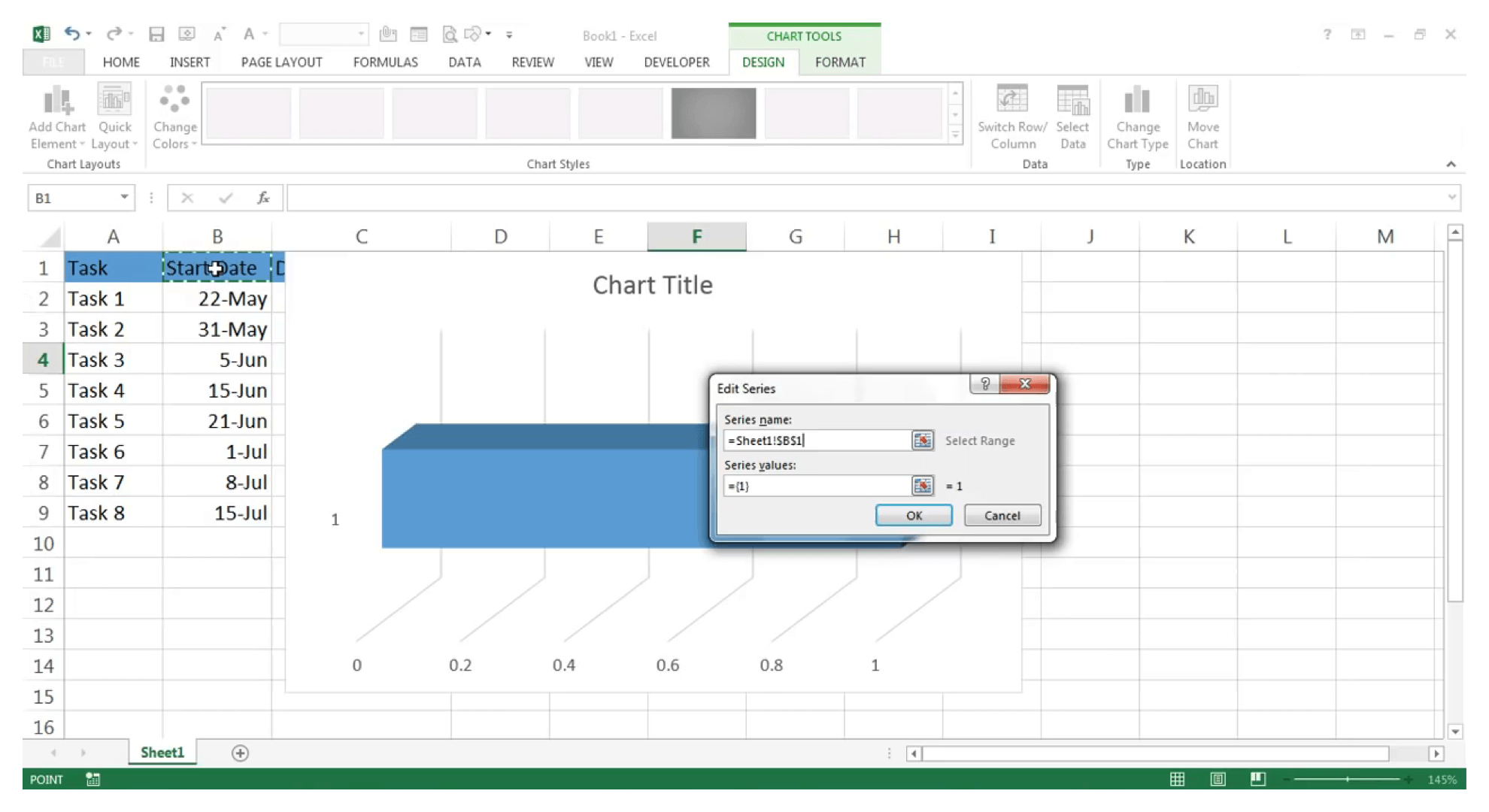Open the cell reference dropdown for B1
Viewport: 1489px width, 812px height.
[124, 198]
